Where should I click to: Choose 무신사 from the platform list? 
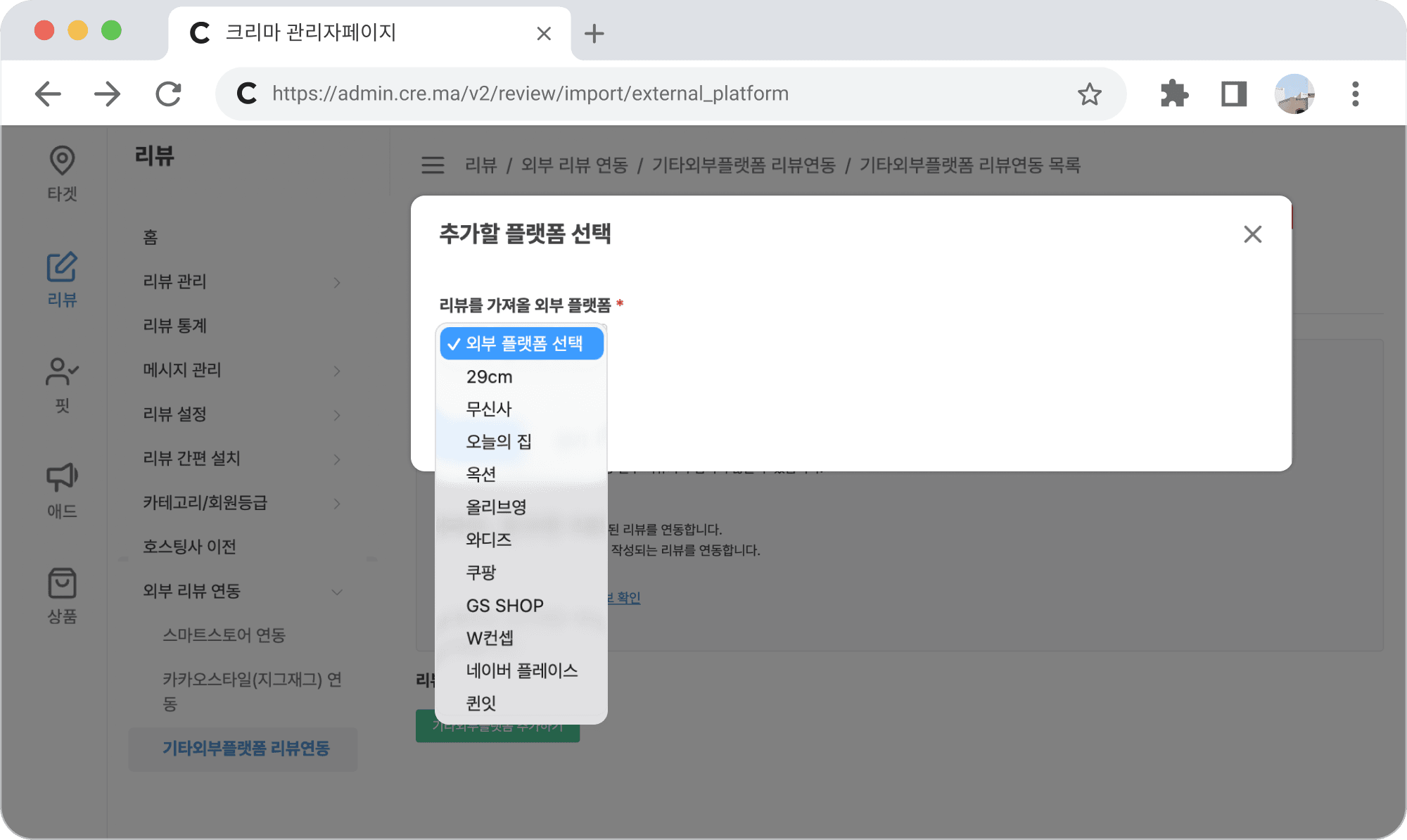521,409
